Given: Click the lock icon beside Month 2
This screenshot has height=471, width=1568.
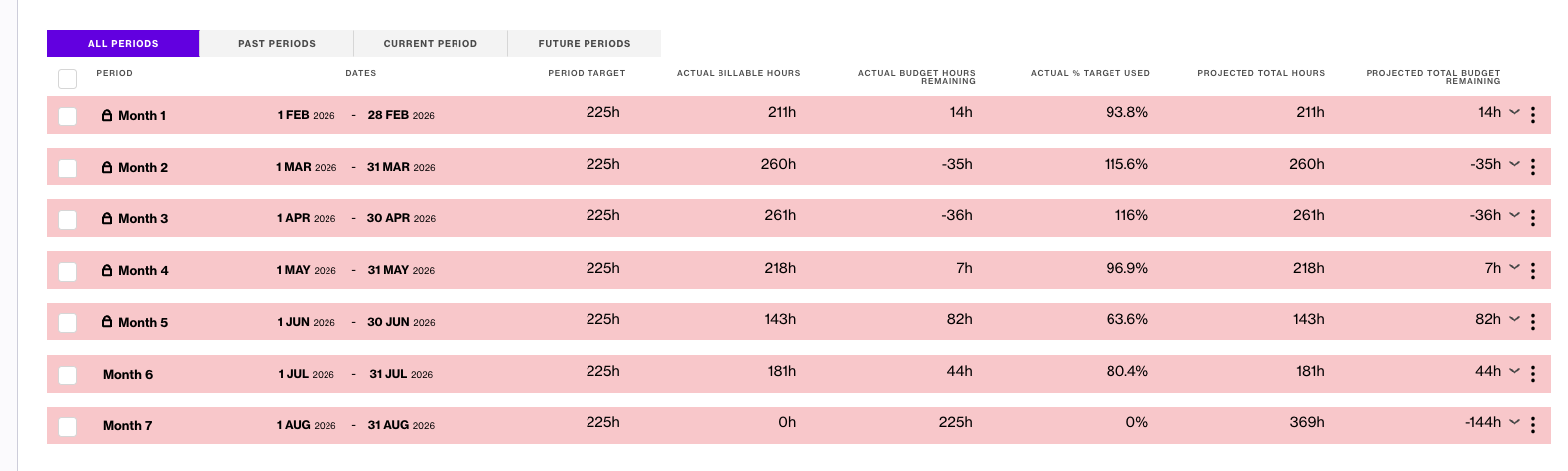Looking at the screenshot, I should click(x=107, y=167).
